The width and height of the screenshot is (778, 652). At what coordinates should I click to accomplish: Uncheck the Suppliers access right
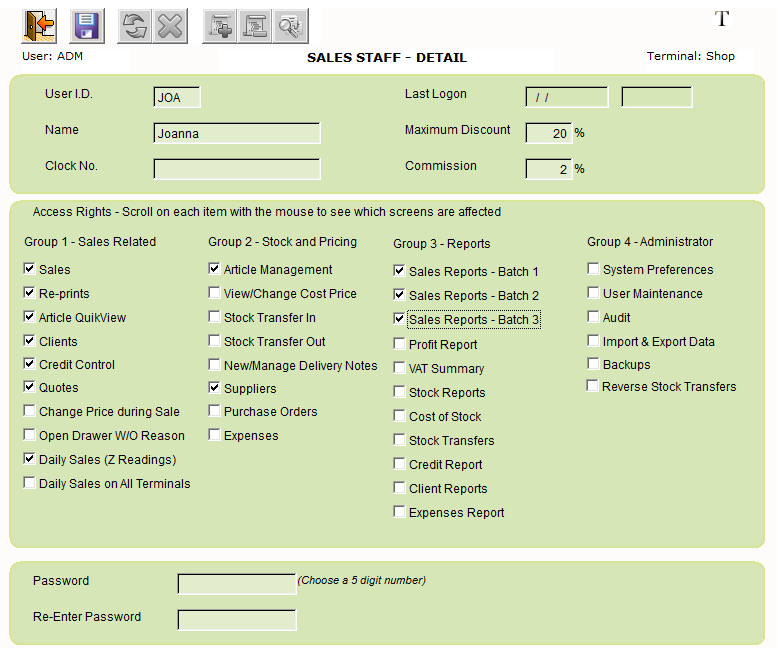pyautogui.click(x=214, y=388)
